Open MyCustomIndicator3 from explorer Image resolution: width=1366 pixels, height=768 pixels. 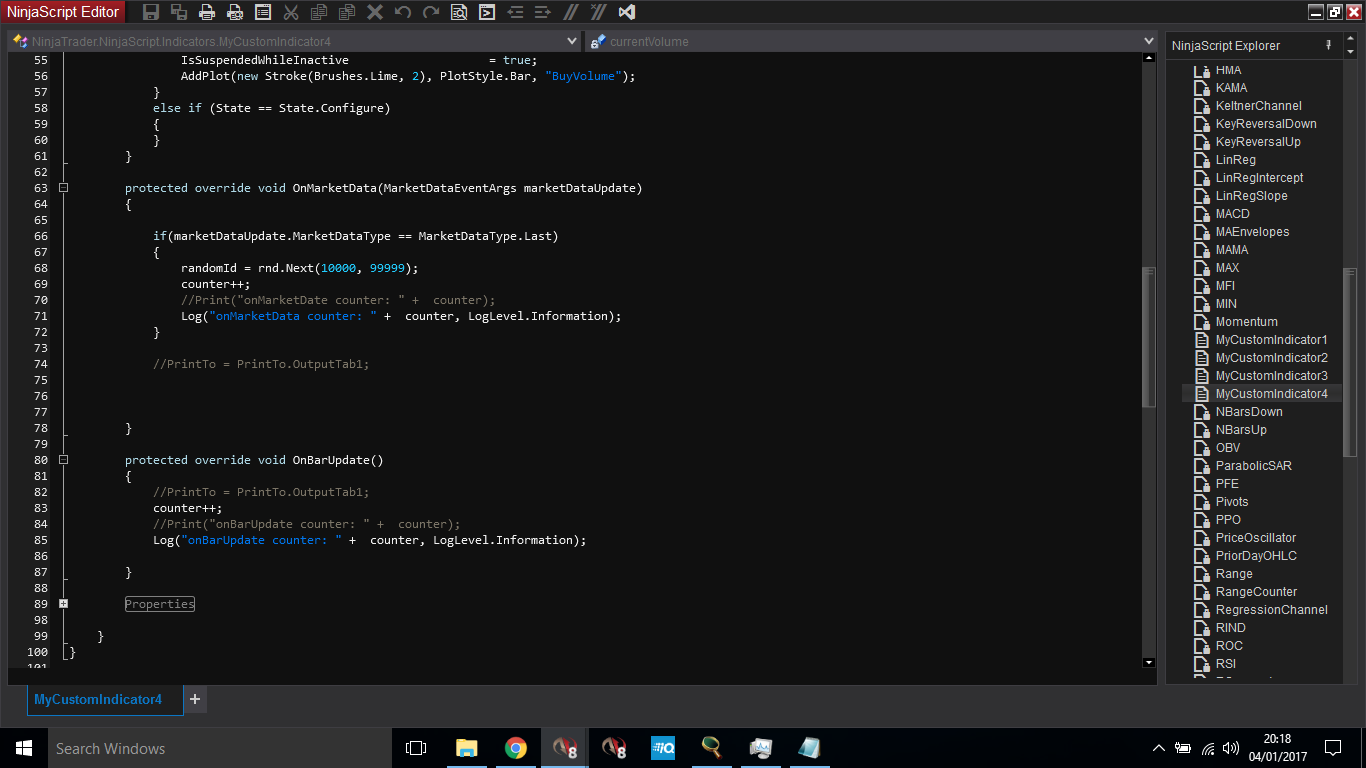[x=1271, y=376]
